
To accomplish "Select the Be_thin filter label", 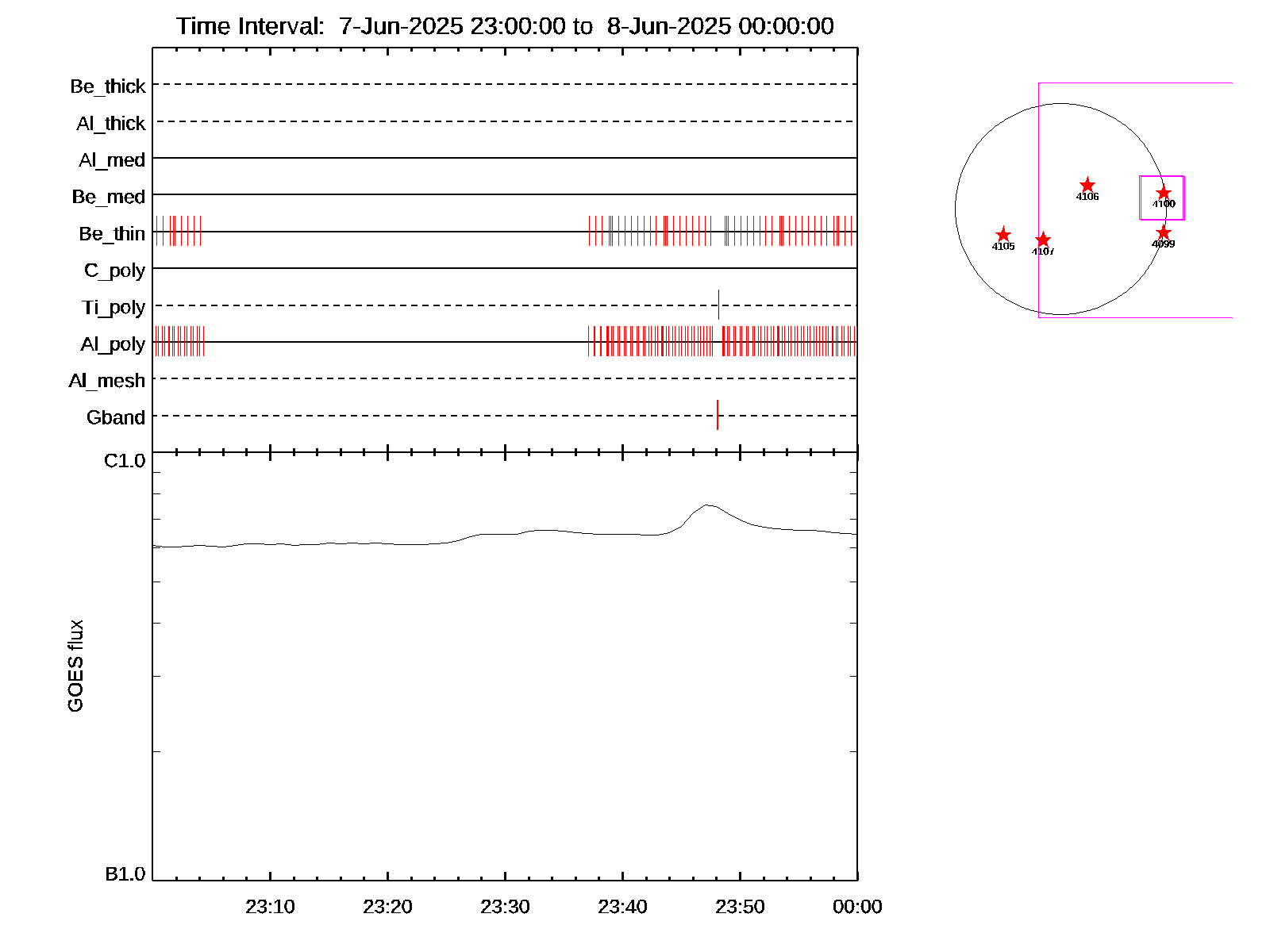I will [x=112, y=234].
